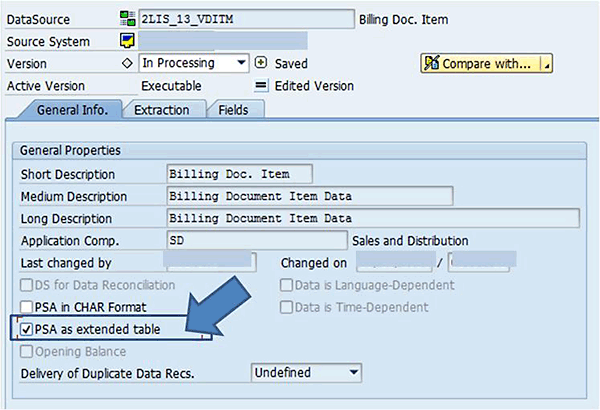The width and height of the screenshot is (600, 410).
Task: Click the Changed on date field
Action: click(396, 262)
